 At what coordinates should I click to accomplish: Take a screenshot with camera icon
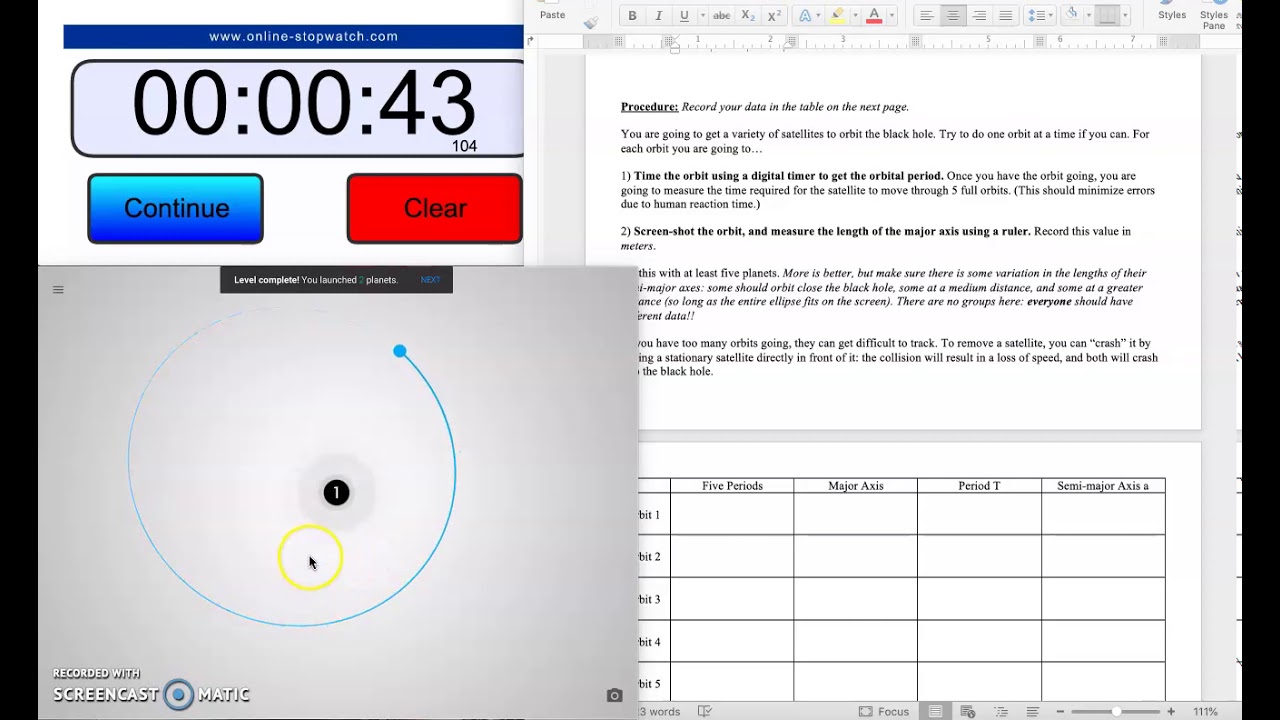pos(614,695)
